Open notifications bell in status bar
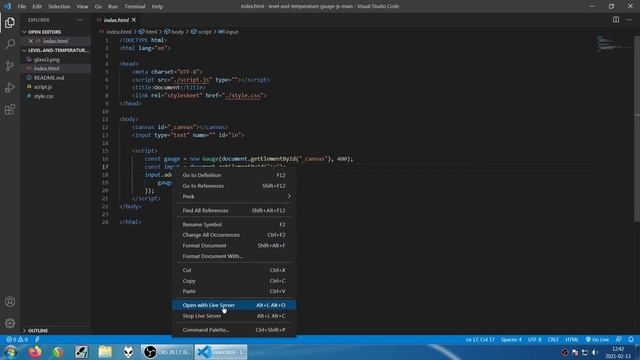Image resolution: width=640 pixels, height=360 pixels. pos(631,339)
